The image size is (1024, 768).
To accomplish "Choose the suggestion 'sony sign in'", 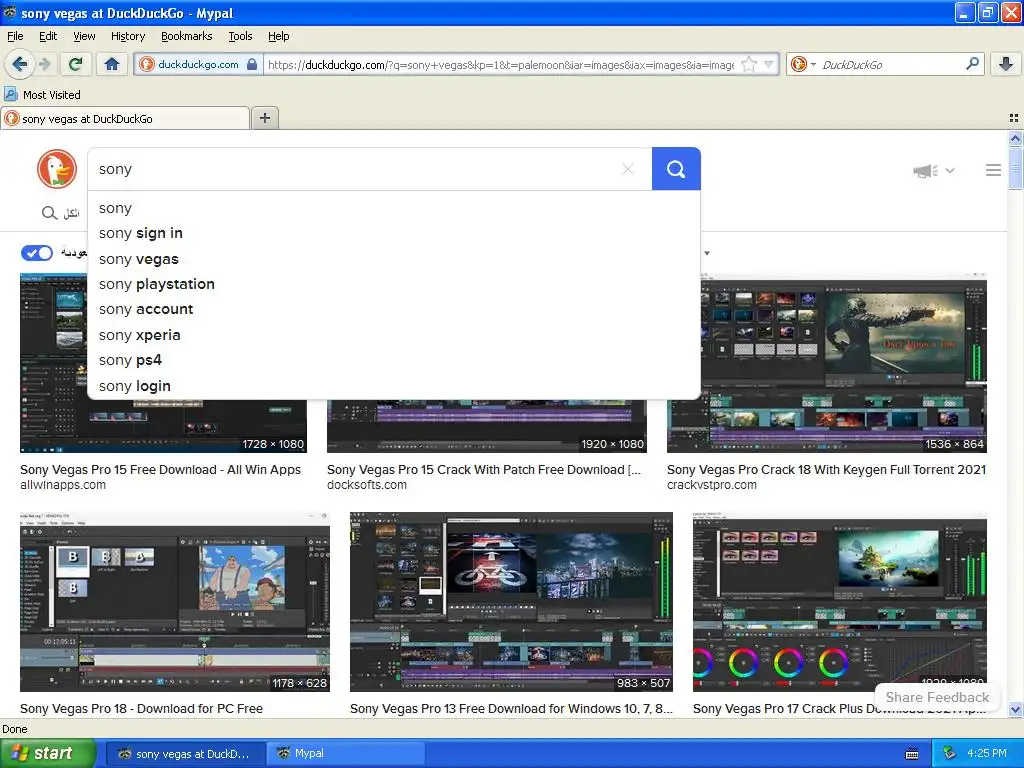I will pos(394,233).
